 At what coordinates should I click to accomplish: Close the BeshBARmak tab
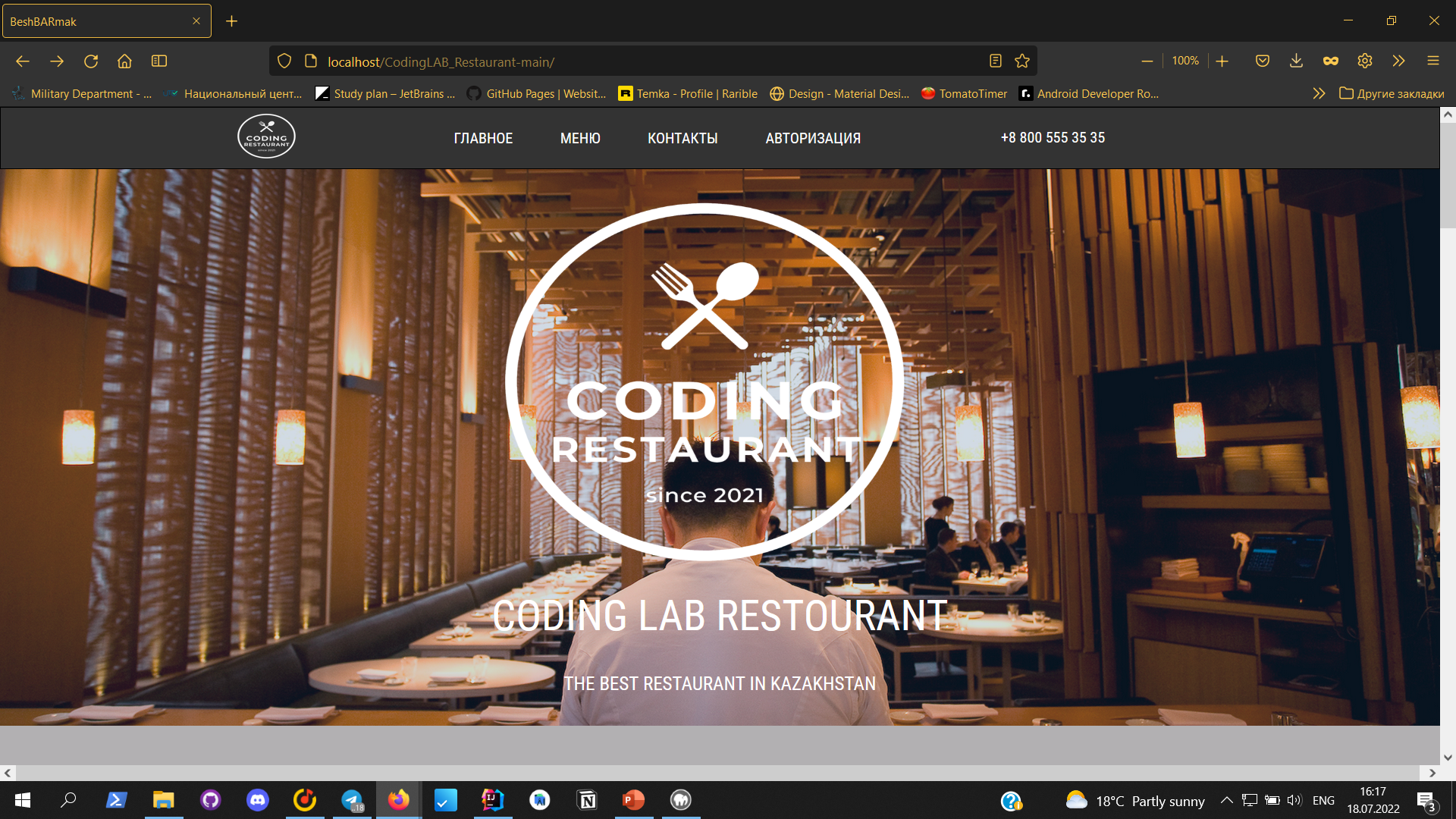click(196, 21)
